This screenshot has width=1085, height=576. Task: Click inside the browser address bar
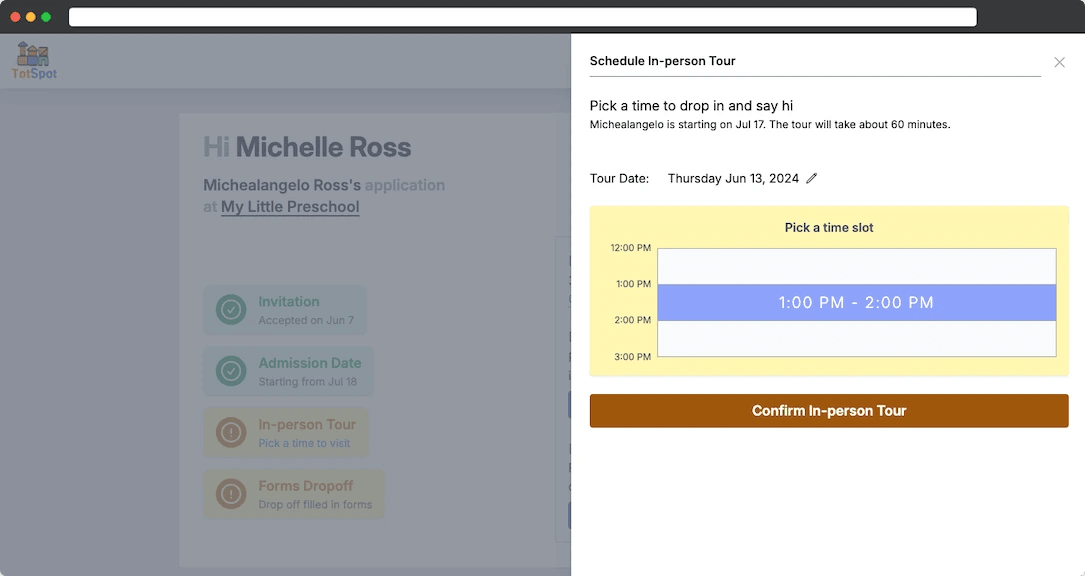[521, 16]
